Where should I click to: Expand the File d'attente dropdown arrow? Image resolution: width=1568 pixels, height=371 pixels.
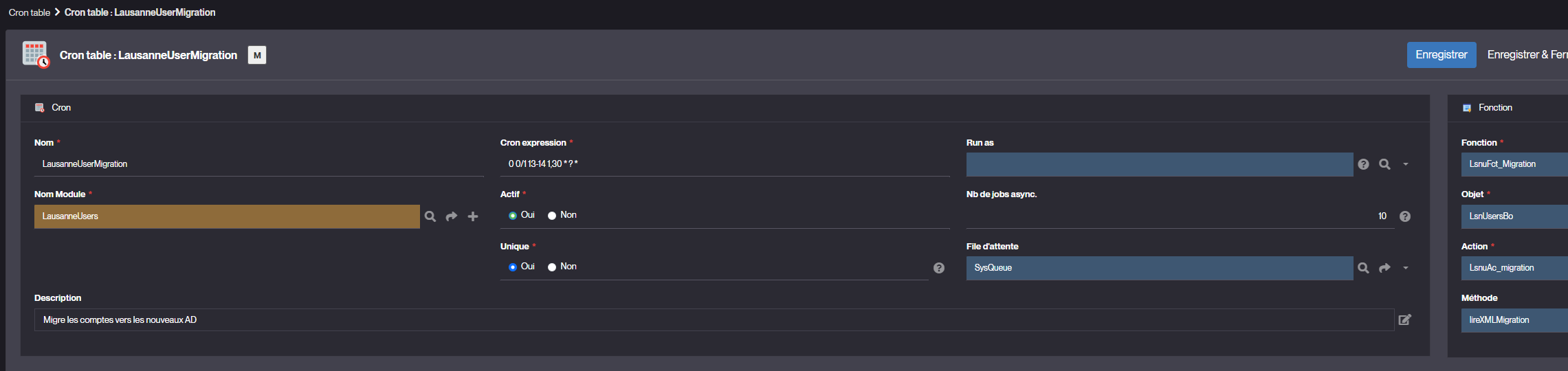pyautogui.click(x=1406, y=268)
